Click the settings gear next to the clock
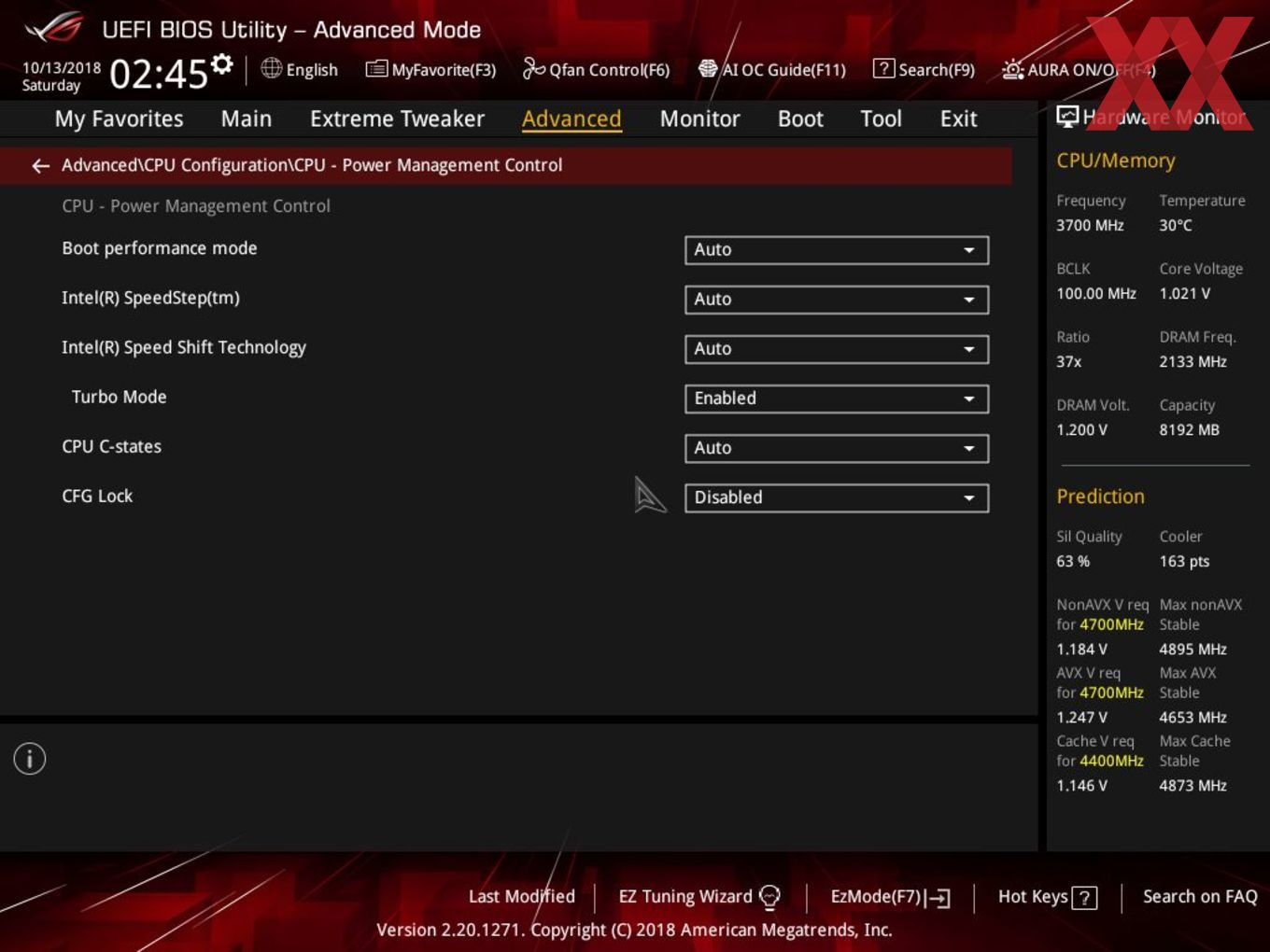The height and width of the screenshot is (952, 1270). click(x=222, y=64)
